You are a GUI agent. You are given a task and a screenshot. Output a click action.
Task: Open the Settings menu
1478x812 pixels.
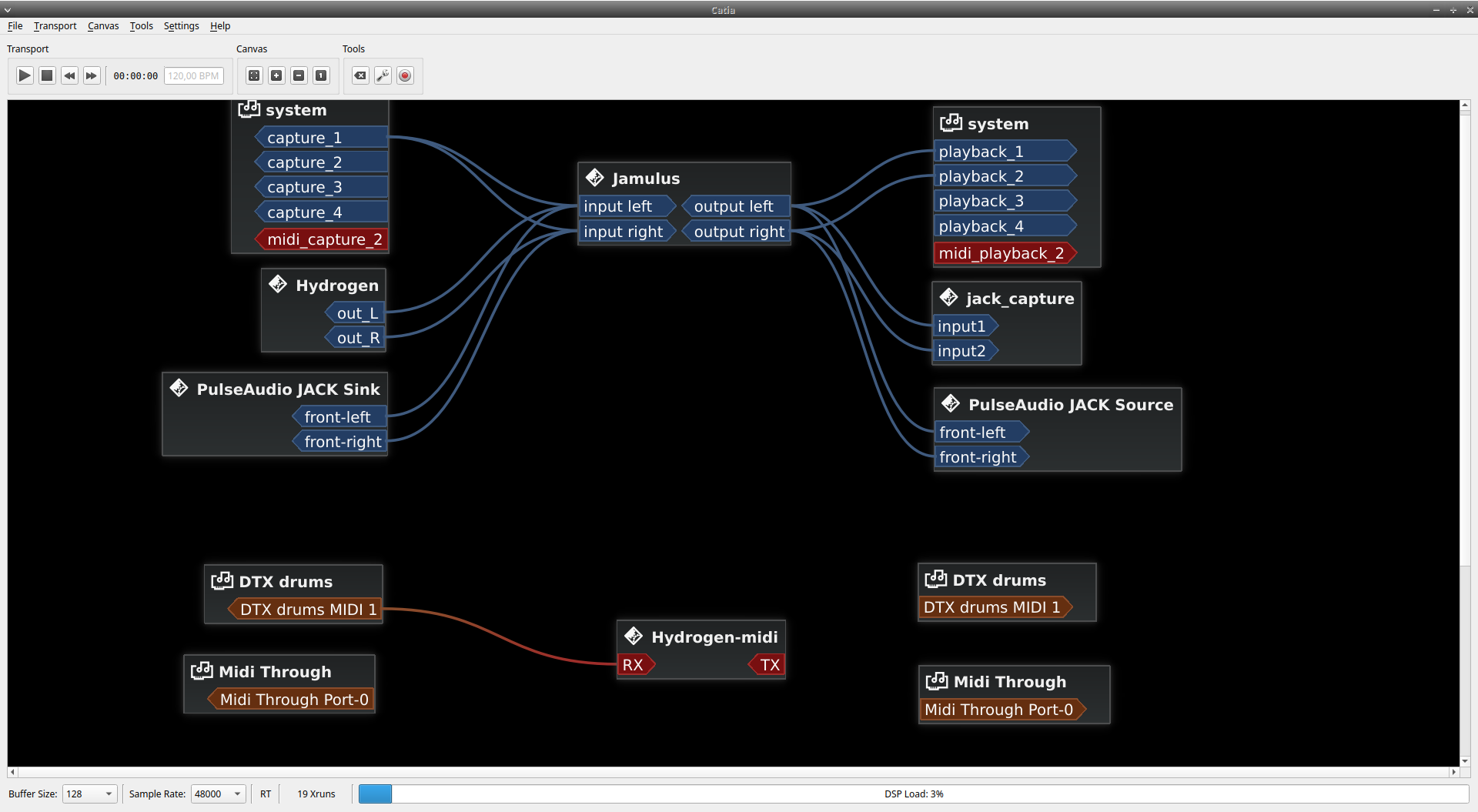click(181, 26)
